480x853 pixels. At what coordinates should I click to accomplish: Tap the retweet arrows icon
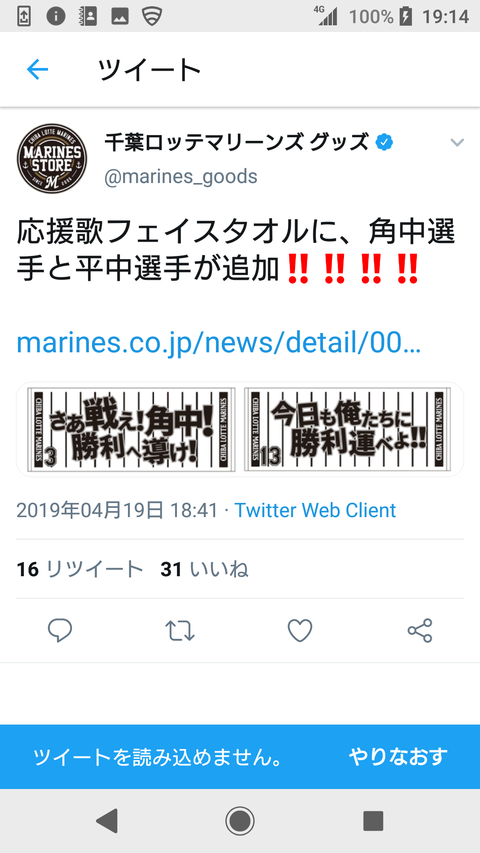[x=180, y=631]
